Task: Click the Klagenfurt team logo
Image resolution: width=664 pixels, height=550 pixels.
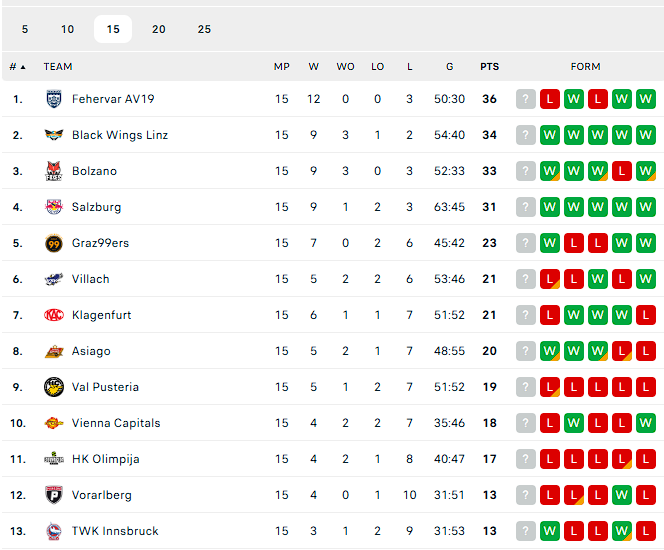Action: pyautogui.click(x=54, y=315)
